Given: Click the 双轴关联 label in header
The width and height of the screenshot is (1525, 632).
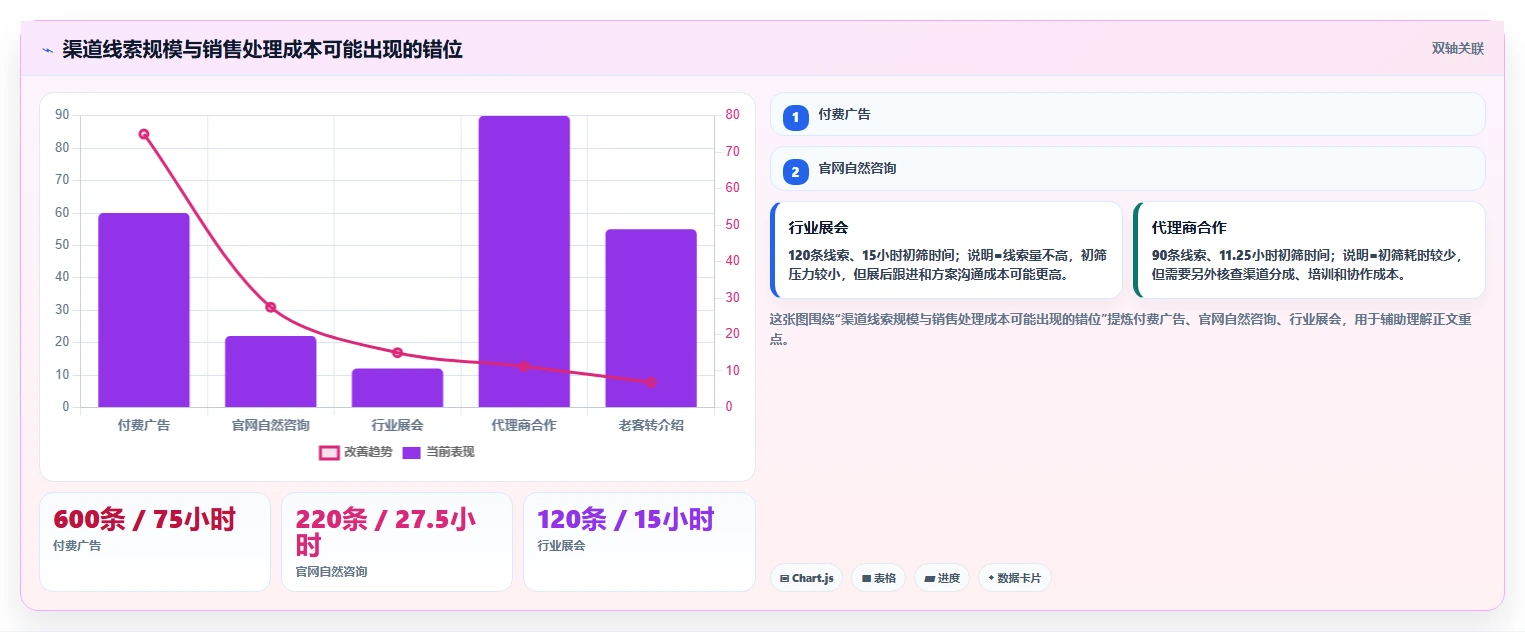Looking at the screenshot, I should 1457,49.
